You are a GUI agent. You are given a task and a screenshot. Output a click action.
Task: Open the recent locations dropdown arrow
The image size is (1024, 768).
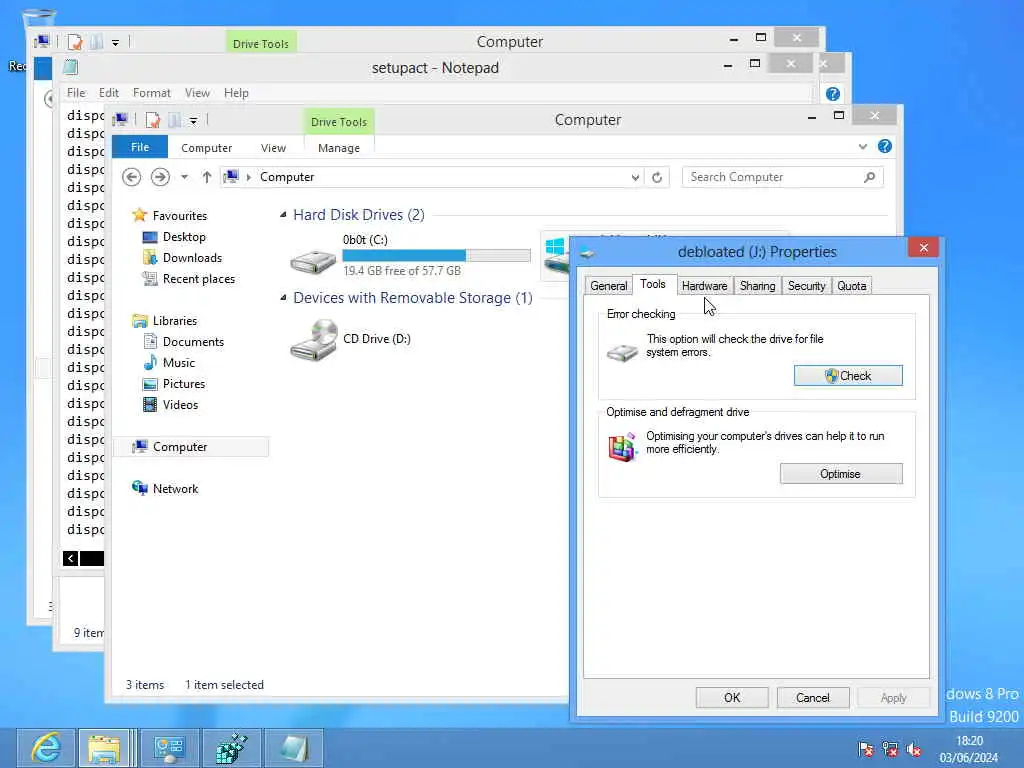pos(185,177)
